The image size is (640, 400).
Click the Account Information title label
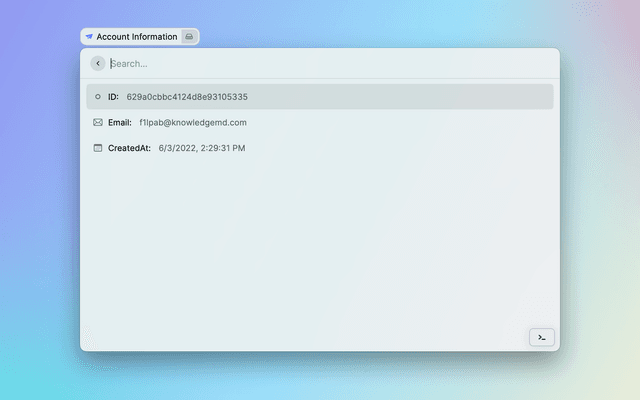136,37
